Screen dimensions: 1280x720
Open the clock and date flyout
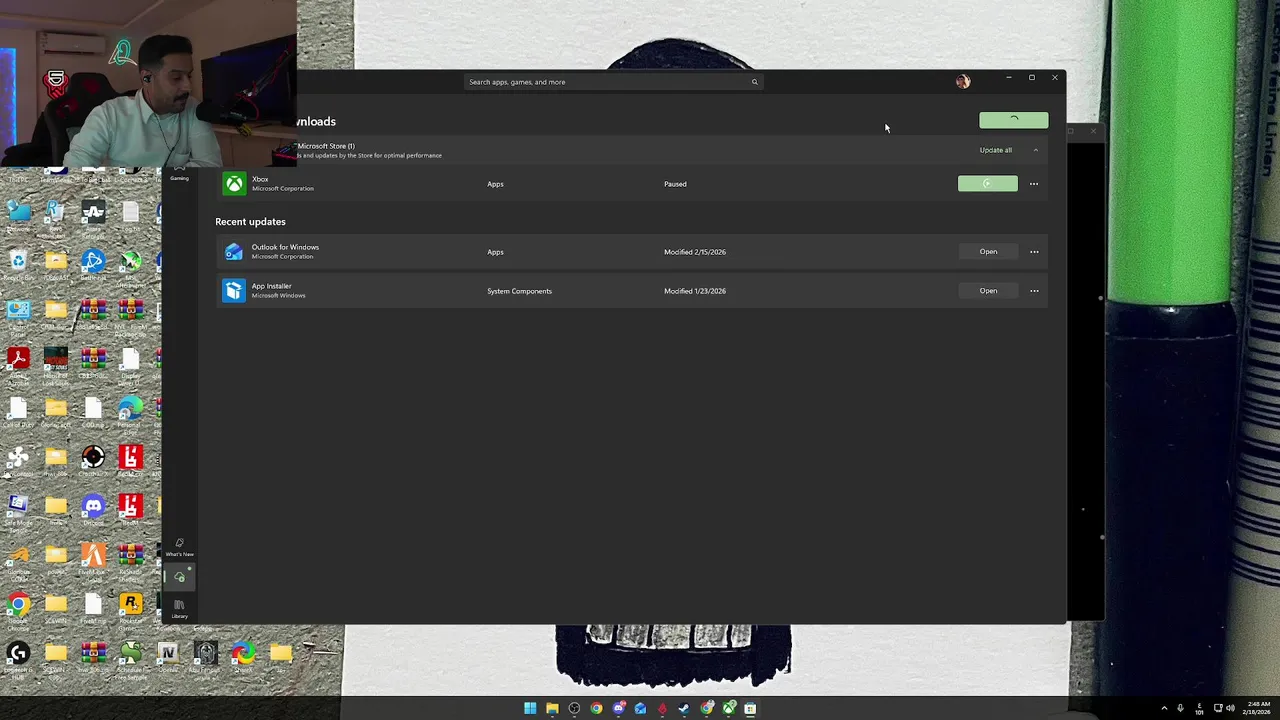pyautogui.click(x=1257, y=708)
